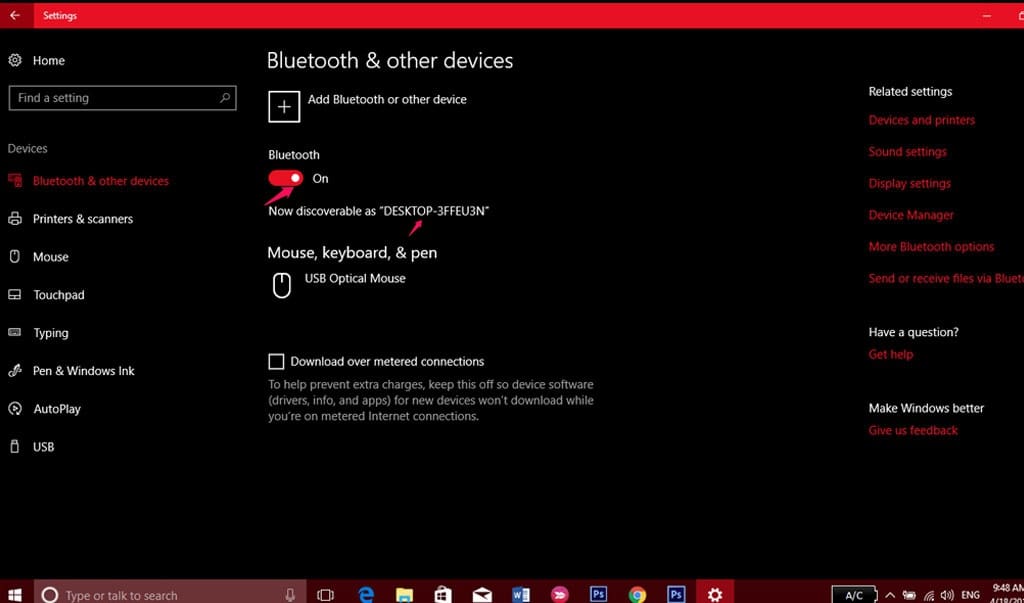
Task: Open Microsoft Word from the taskbar
Action: 520,594
